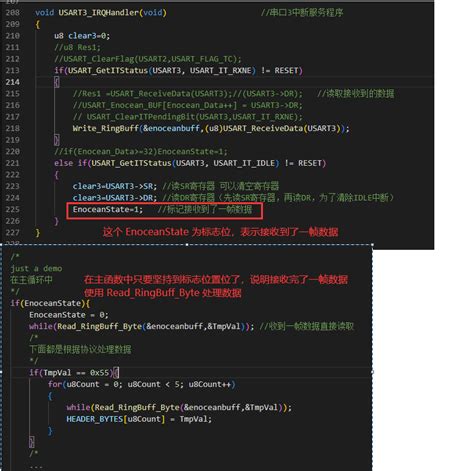Click the else if USART_IT_IDLE condition
The width and height of the screenshot is (474, 471).
click(x=190, y=163)
